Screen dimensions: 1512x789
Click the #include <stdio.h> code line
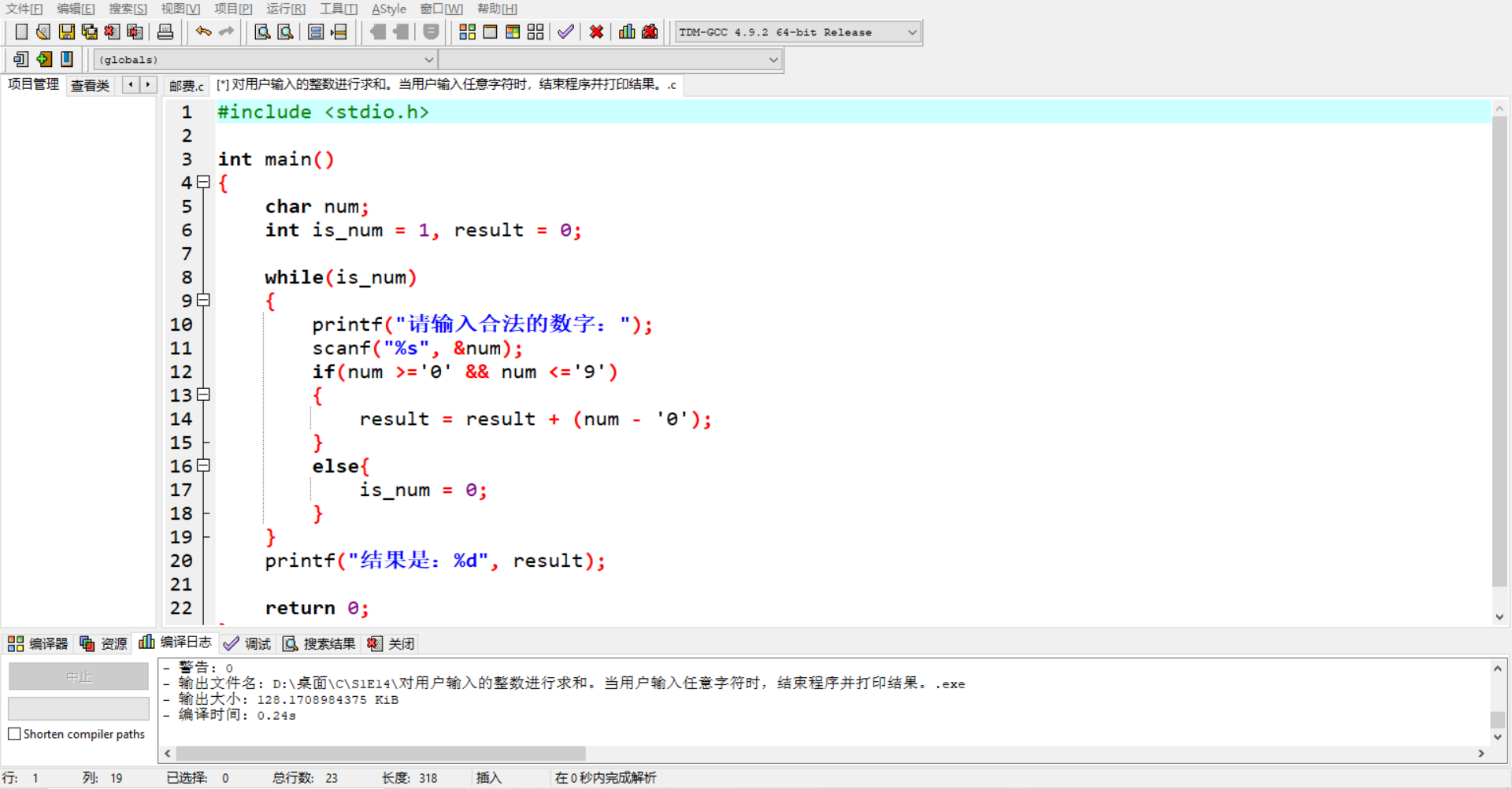click(x=323, y=112)
